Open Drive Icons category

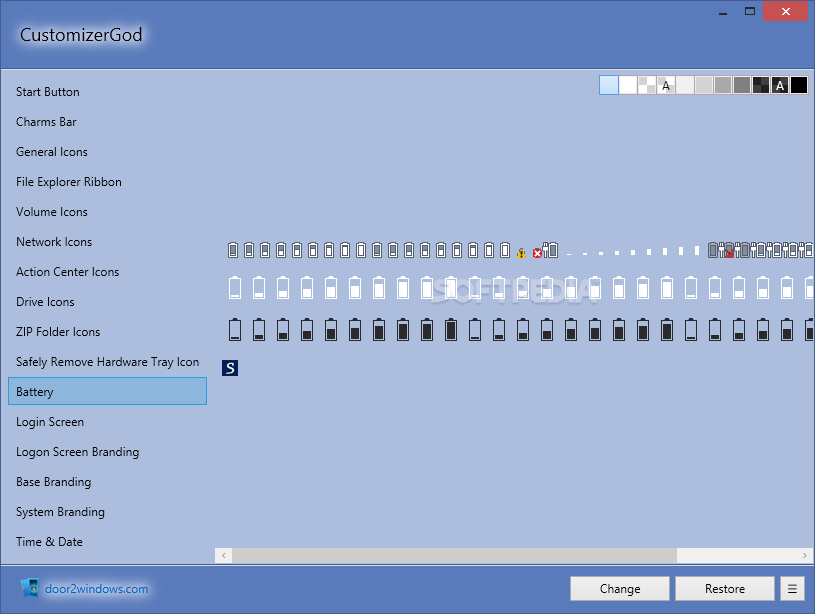tap(45, 302)
